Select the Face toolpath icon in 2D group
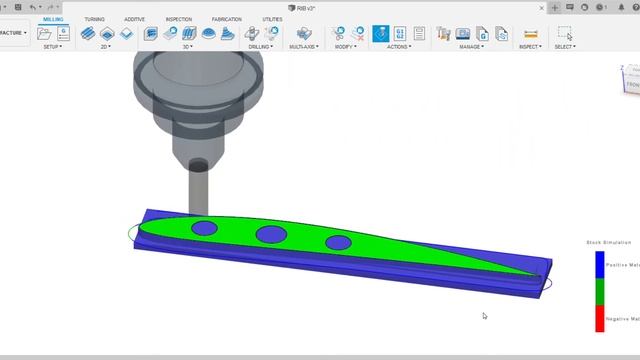This screenshot has height=360, width=640. click(x=127, y=33)
